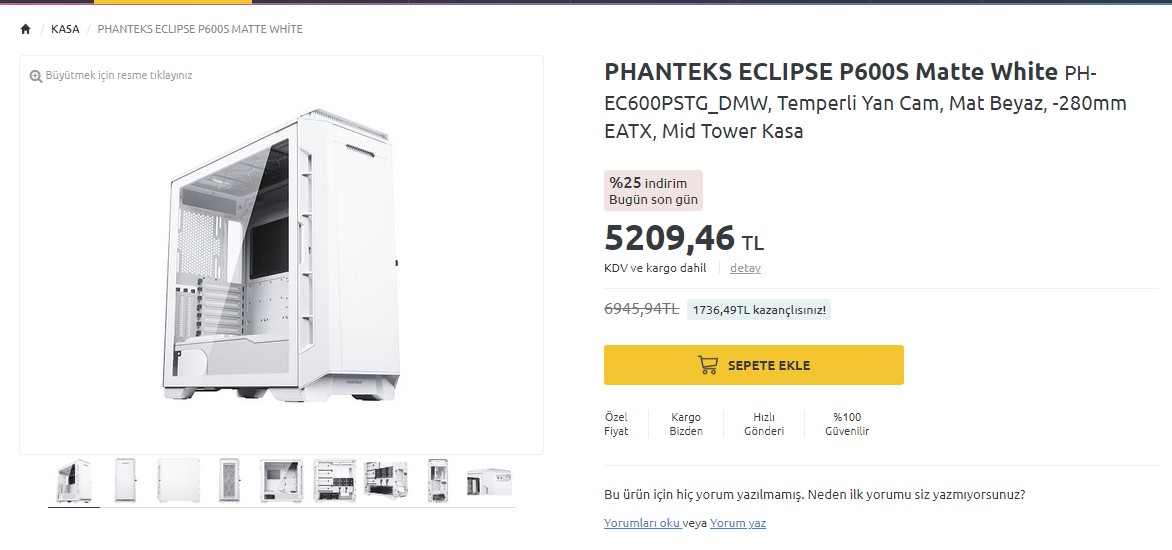Image resolution: width=1172 pixels, height=550 pixels.
Task: Select the ninth thumbnail of case lying down
Action: (x=489, y=481)
